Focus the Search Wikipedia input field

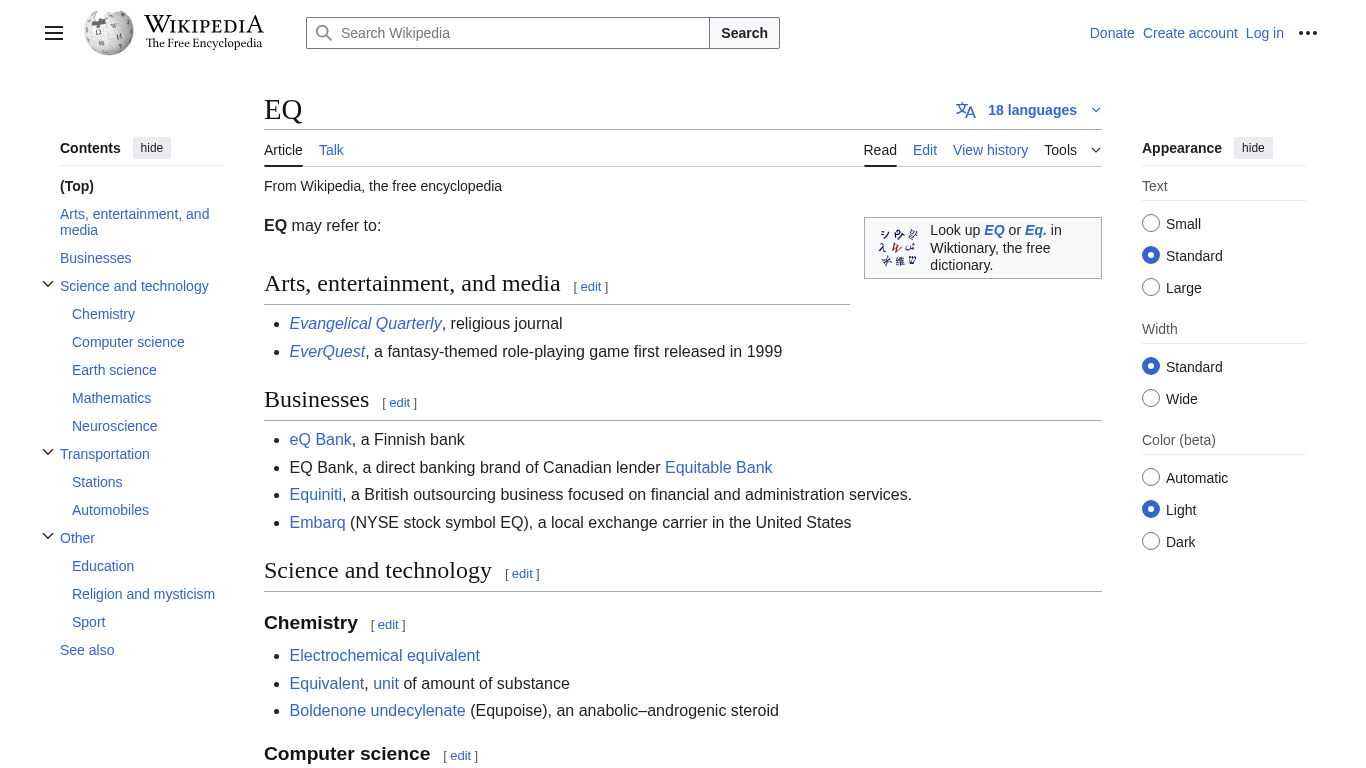508,33
